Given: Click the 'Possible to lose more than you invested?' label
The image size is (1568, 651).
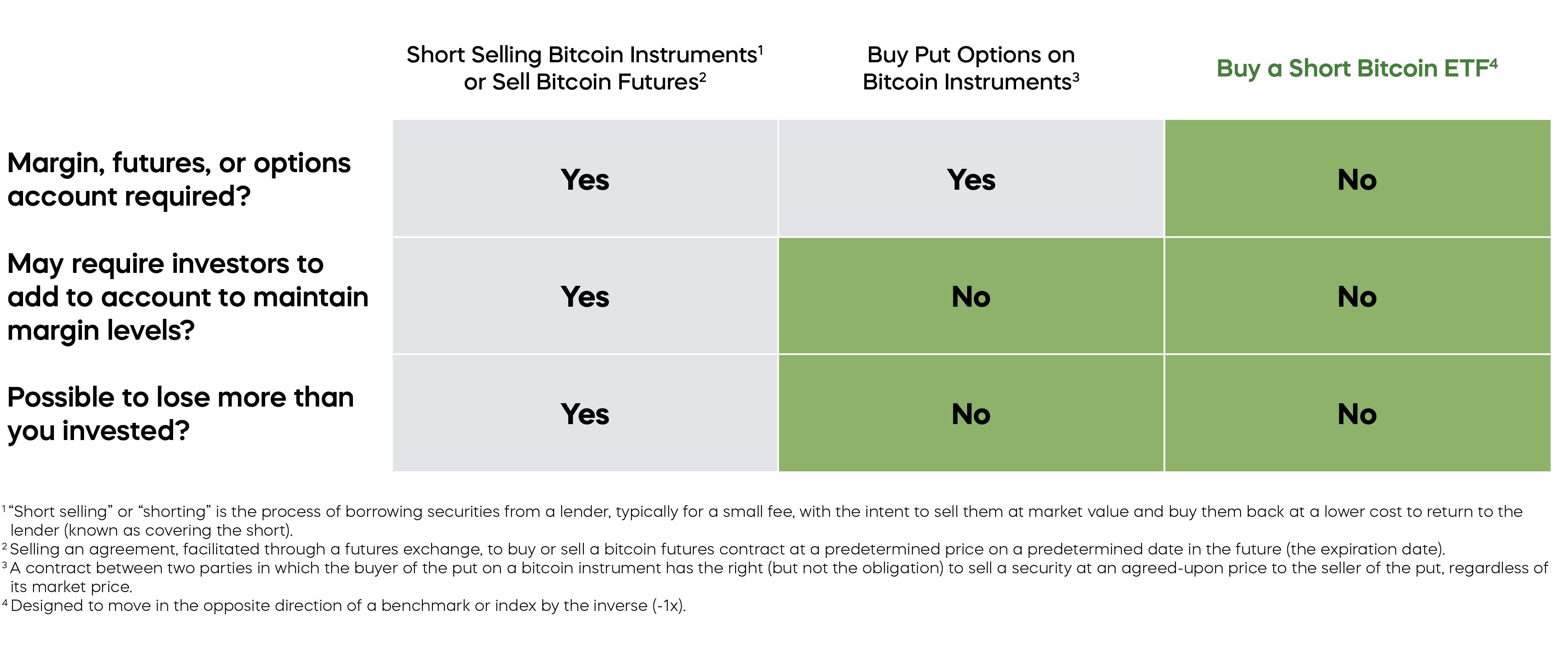Looking at the screenshot, I should [x=180, y=413].
